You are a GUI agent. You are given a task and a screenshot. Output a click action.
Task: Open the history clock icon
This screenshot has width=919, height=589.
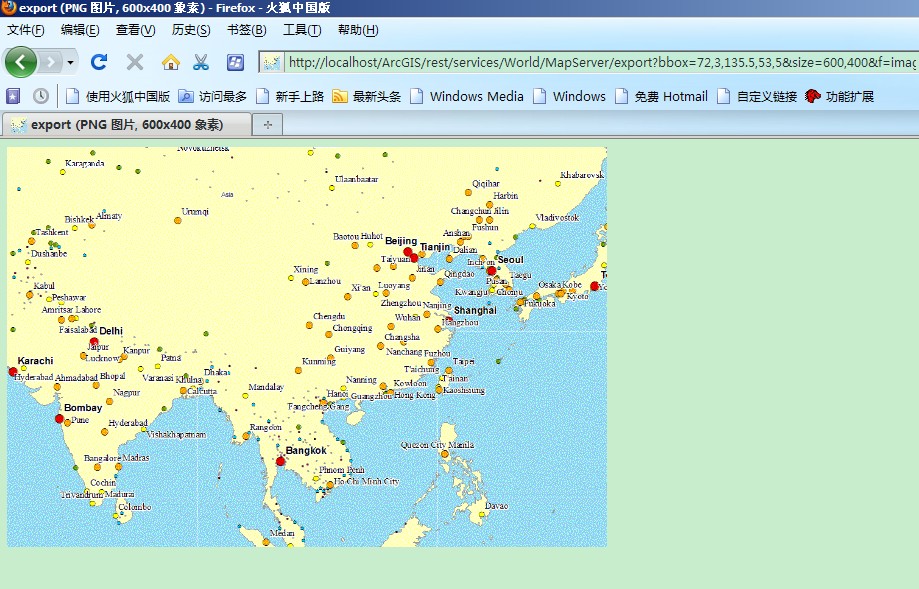[x=40, y=97]
